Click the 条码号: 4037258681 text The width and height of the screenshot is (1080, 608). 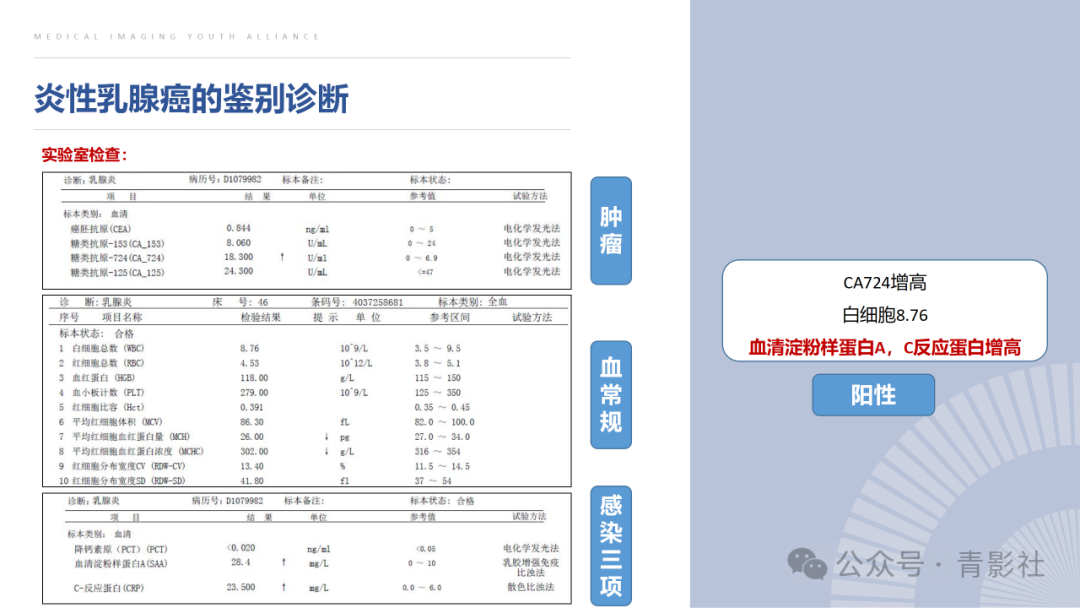[357, 302]
